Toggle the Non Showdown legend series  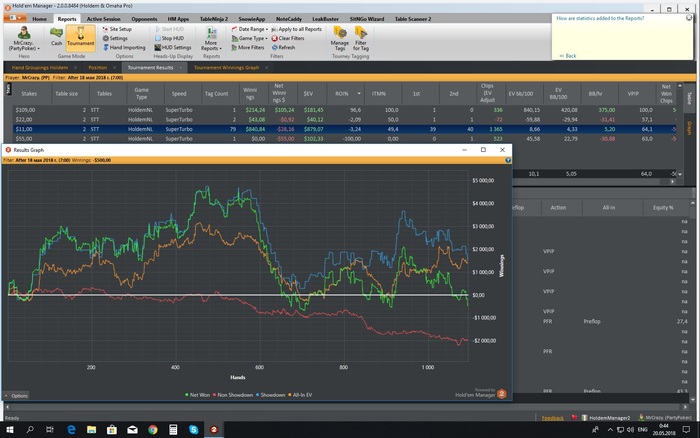point(233,395)
